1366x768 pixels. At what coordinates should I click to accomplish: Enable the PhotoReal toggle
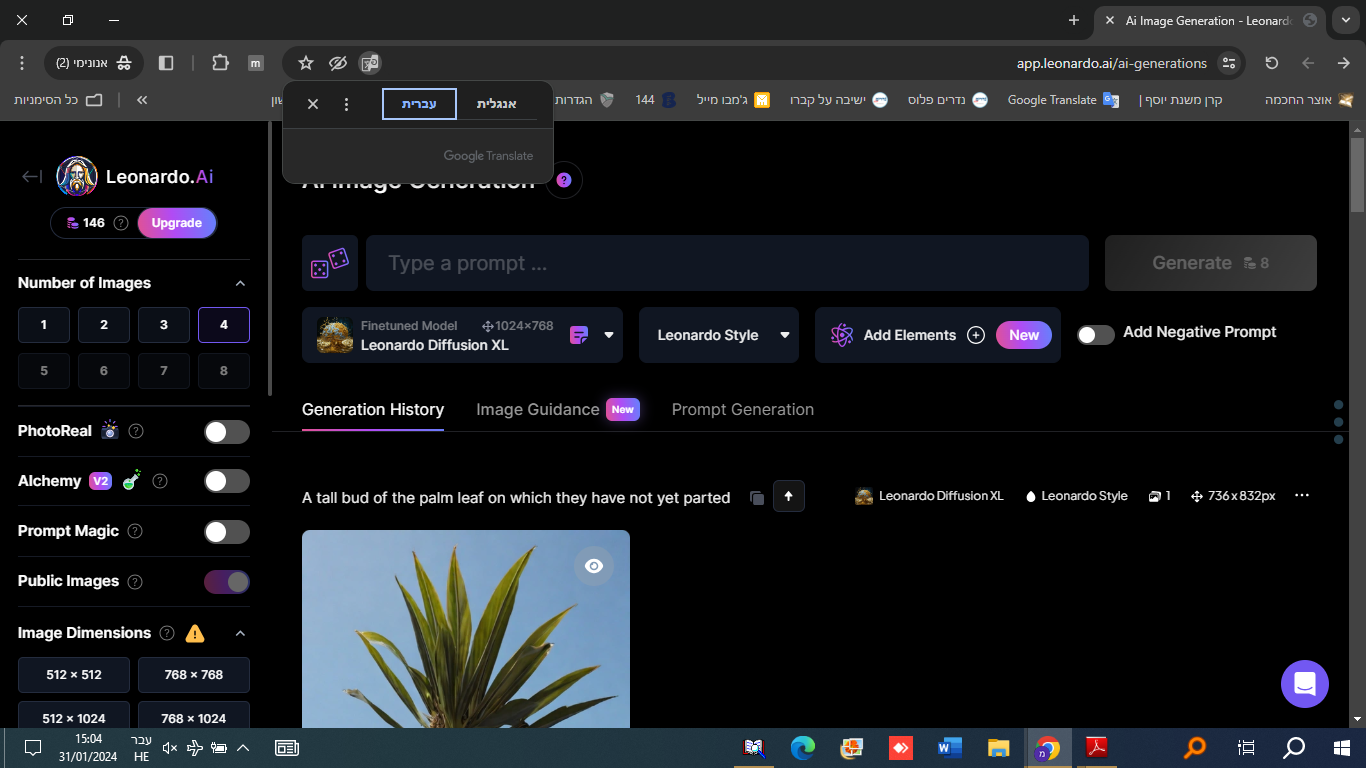coord(226,431)
